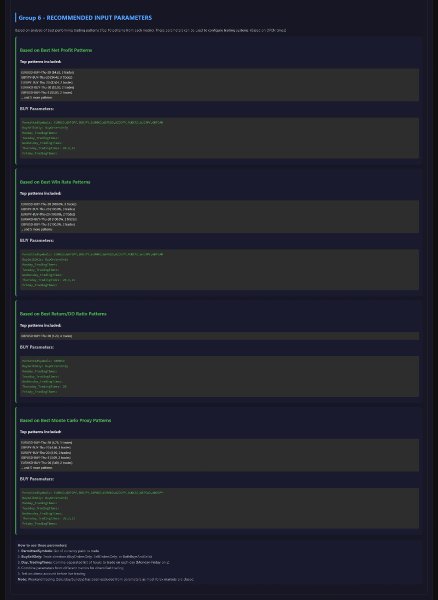Viewport: 438px width, 600px height.
Task: Click the top patterns list under Monte Carlo section
Action: pos(219,455)
